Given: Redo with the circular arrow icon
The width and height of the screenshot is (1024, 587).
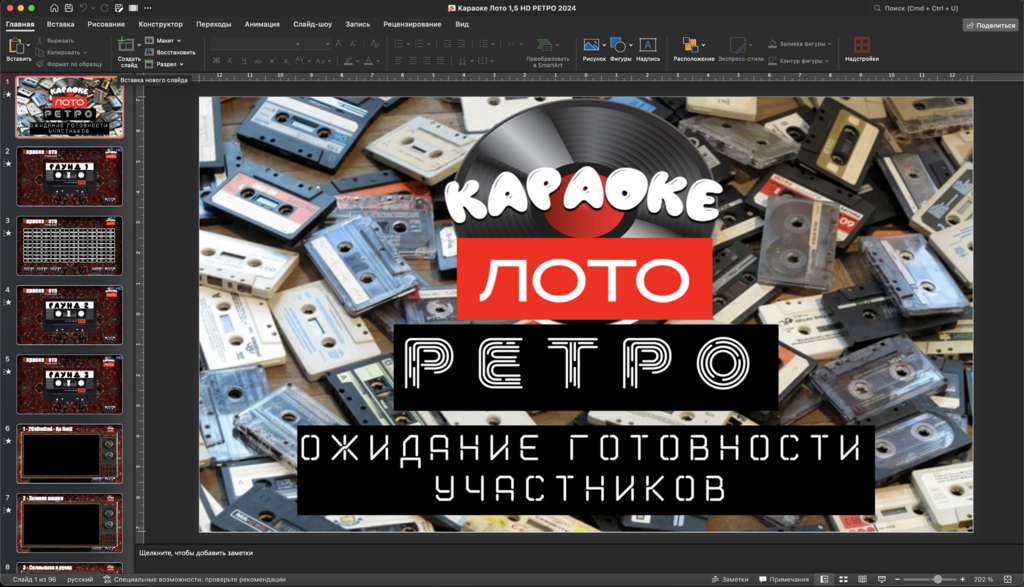Looking at the screenshot, I should coord(104,8).
